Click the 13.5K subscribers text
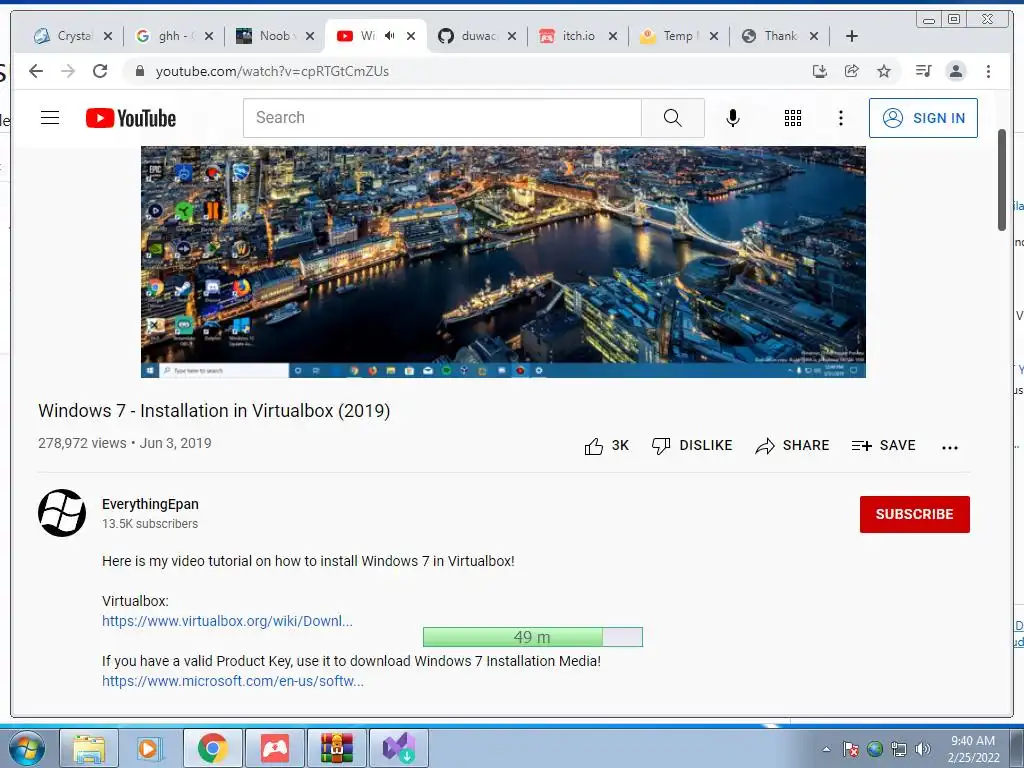 click(x=150, y=524)
